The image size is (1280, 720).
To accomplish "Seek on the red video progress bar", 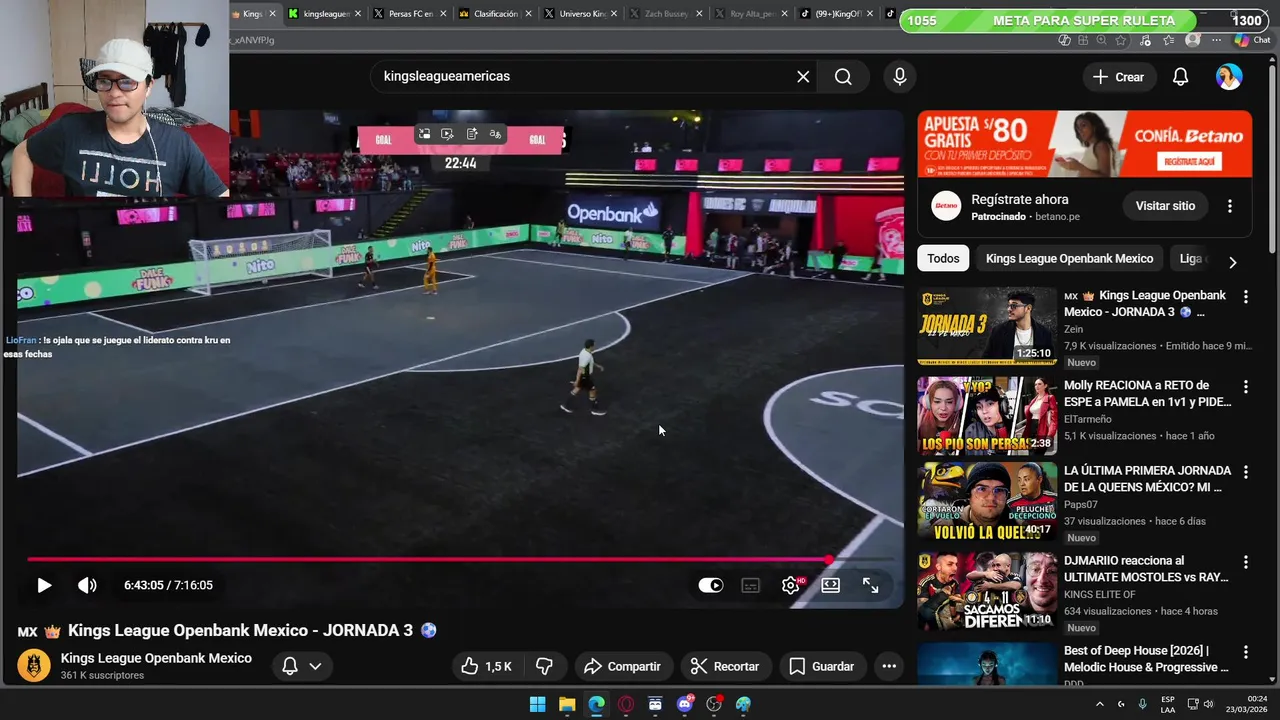I will pos(460,559).
